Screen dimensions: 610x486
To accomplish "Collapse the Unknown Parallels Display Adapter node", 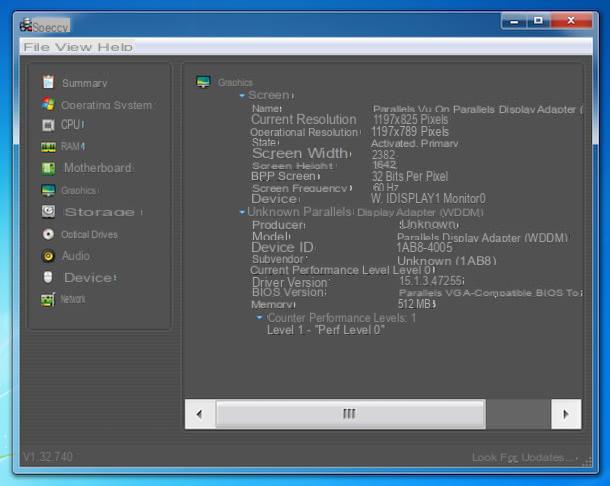I will (x=242, y=212).
